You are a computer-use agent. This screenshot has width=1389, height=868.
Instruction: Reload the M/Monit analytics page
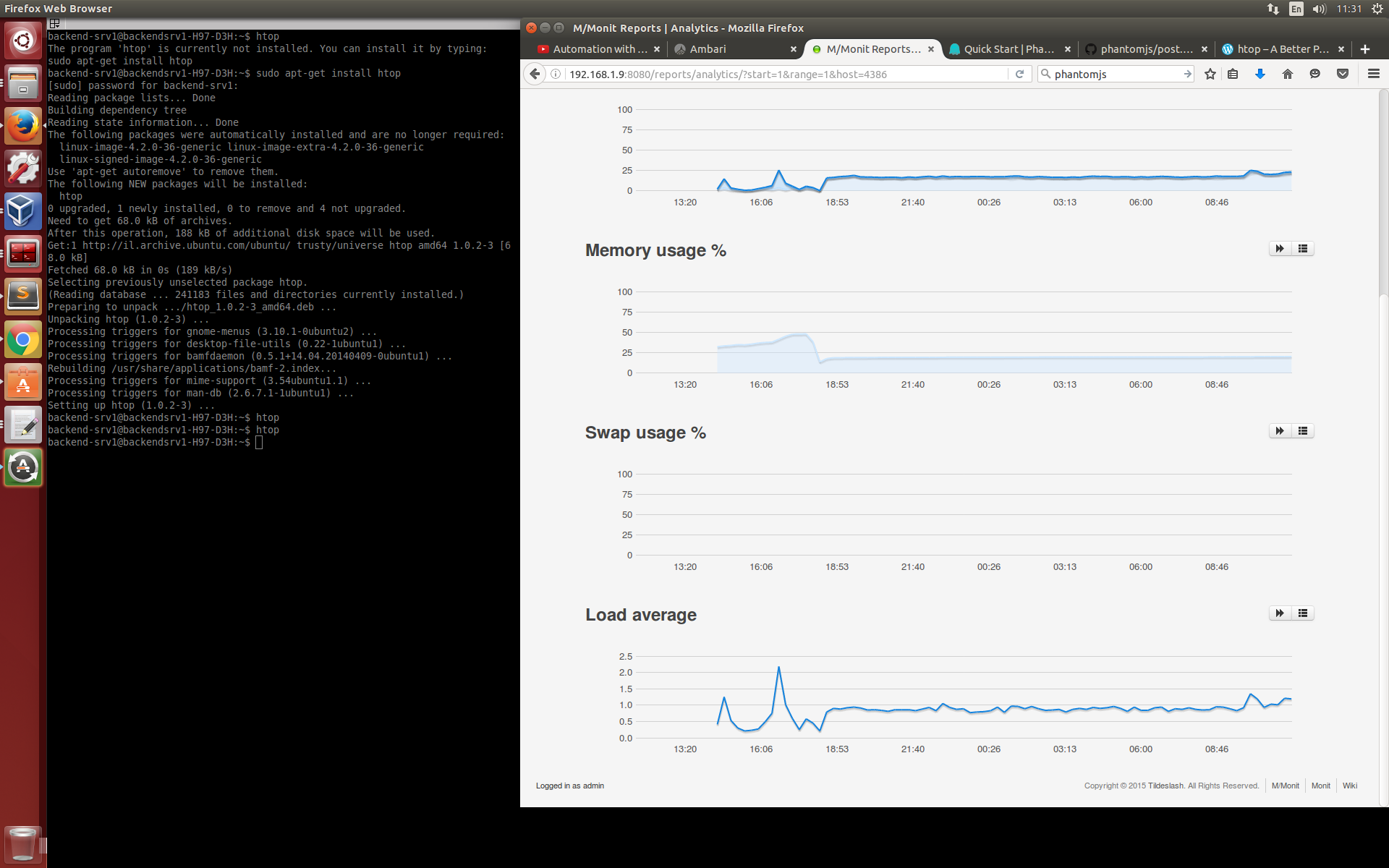pos(1019,74)
